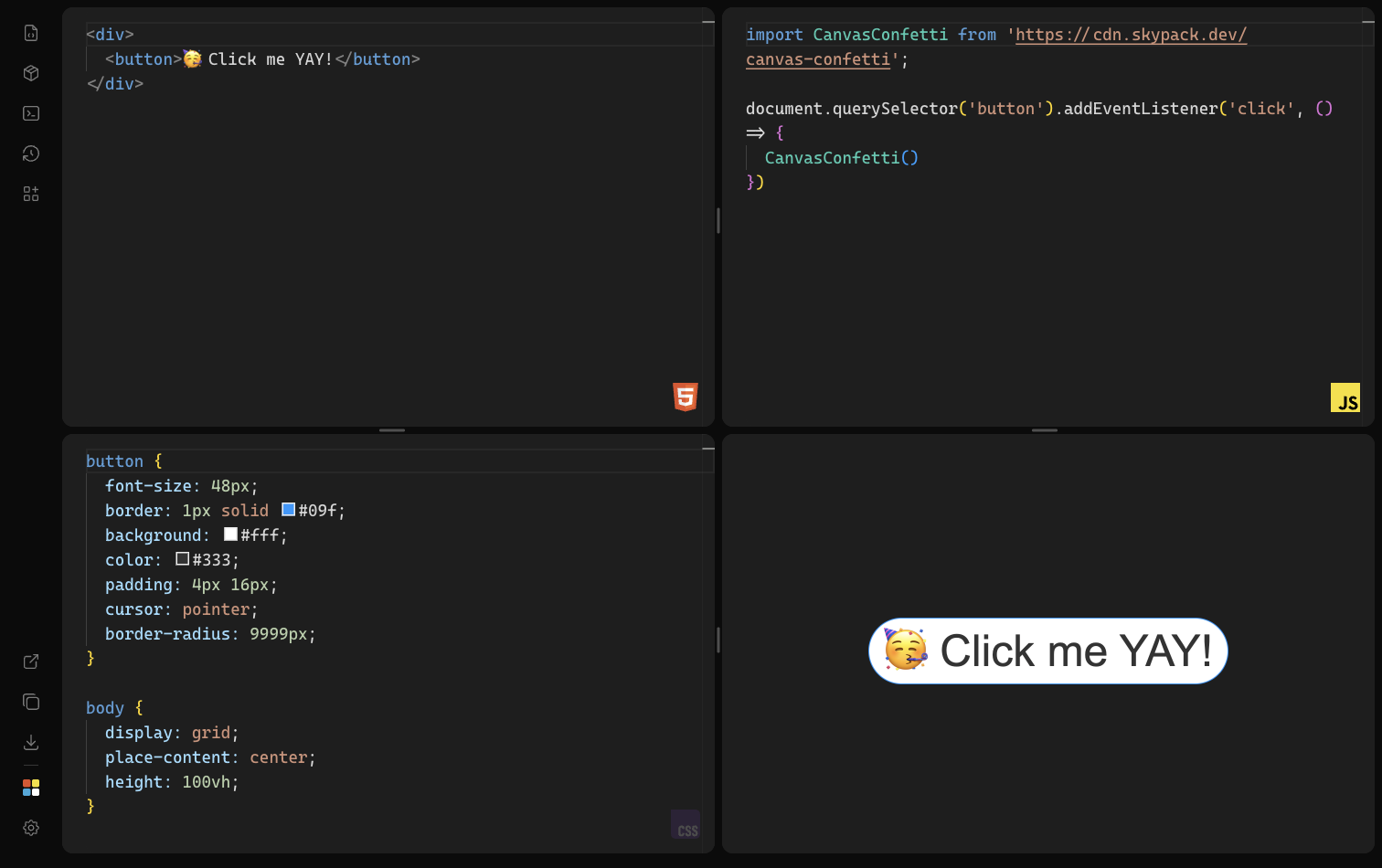The width and height of the screenshot is (1382, 868).
Task: Open the dark #333 color swatch
Action: 182,559
